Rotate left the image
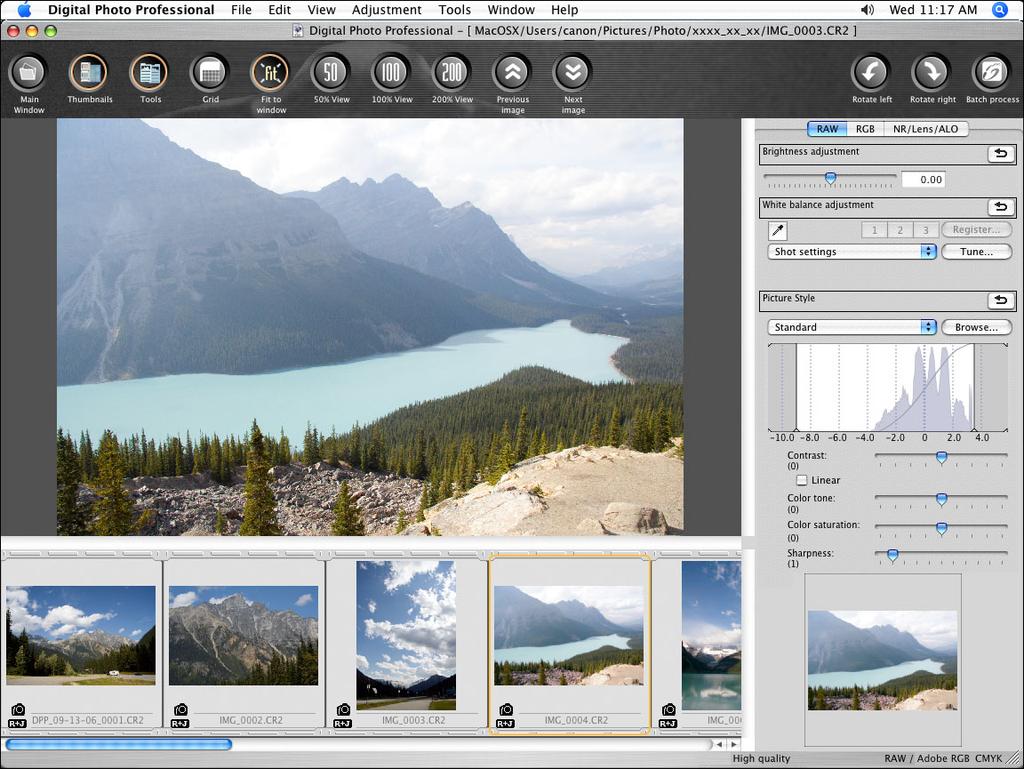 click(x=871, y=72)
